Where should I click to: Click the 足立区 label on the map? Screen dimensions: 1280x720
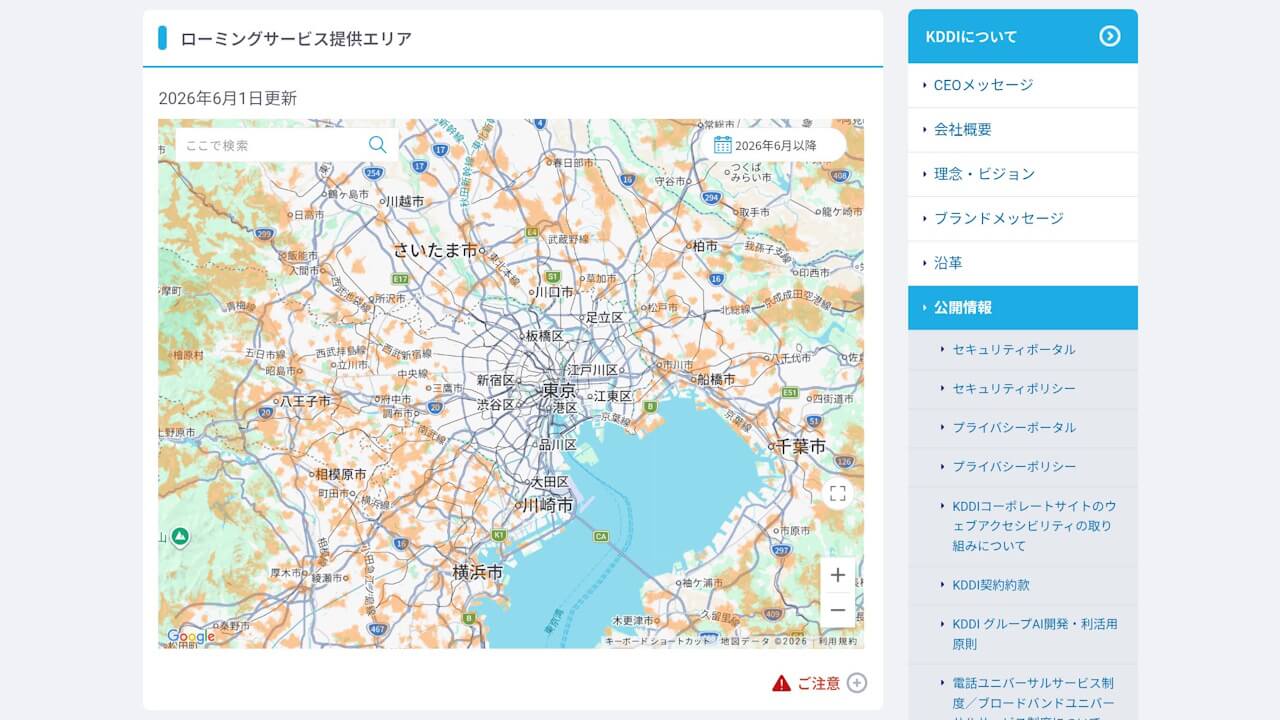click(605, 317)
